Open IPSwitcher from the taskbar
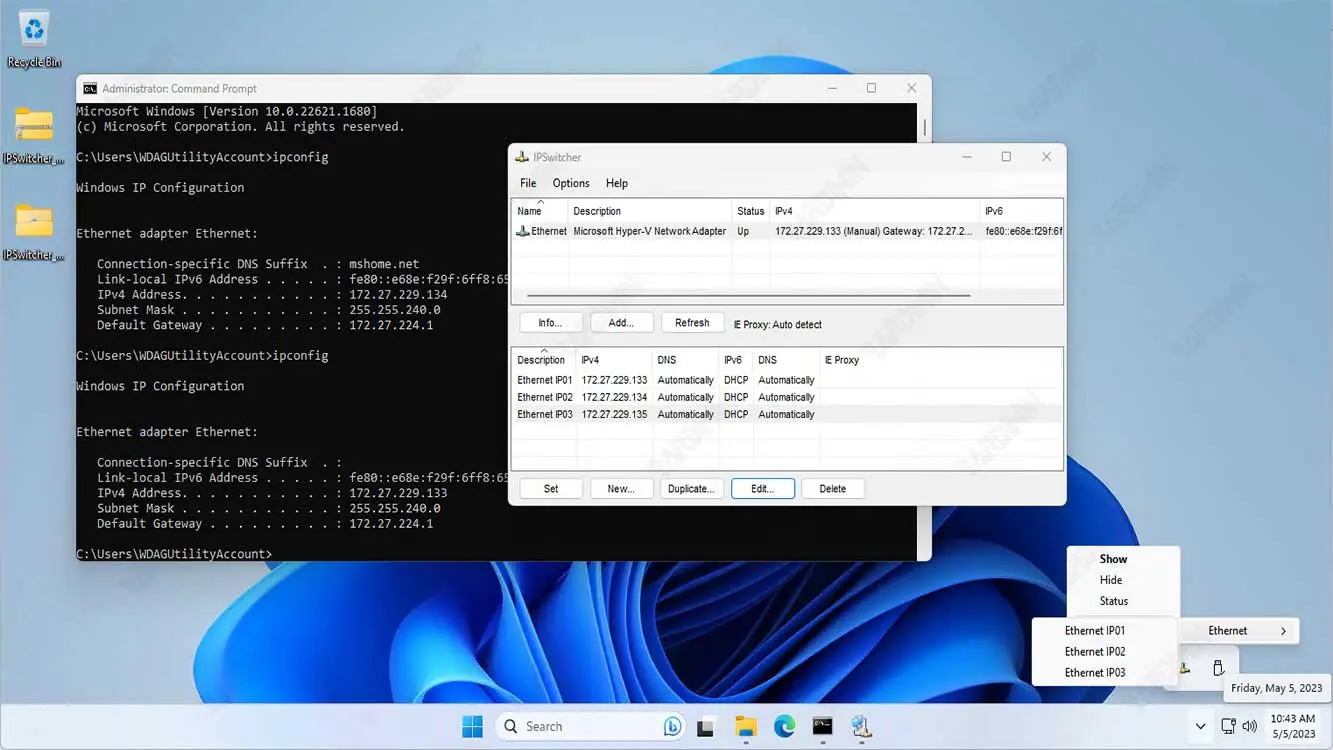The width and height of the screenshot is (1333, 750). 861,726
